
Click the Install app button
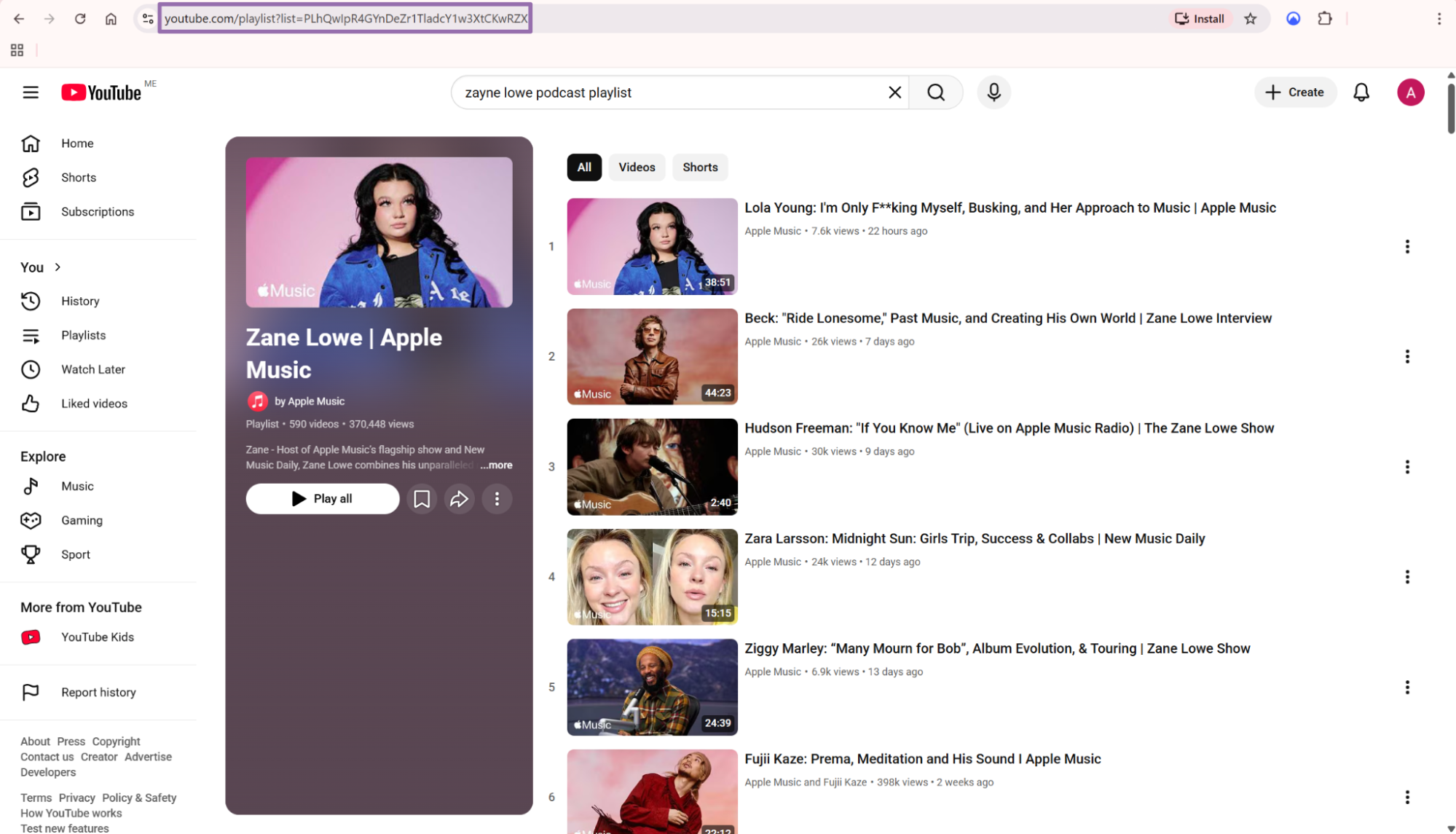(x=1200, y=19)
